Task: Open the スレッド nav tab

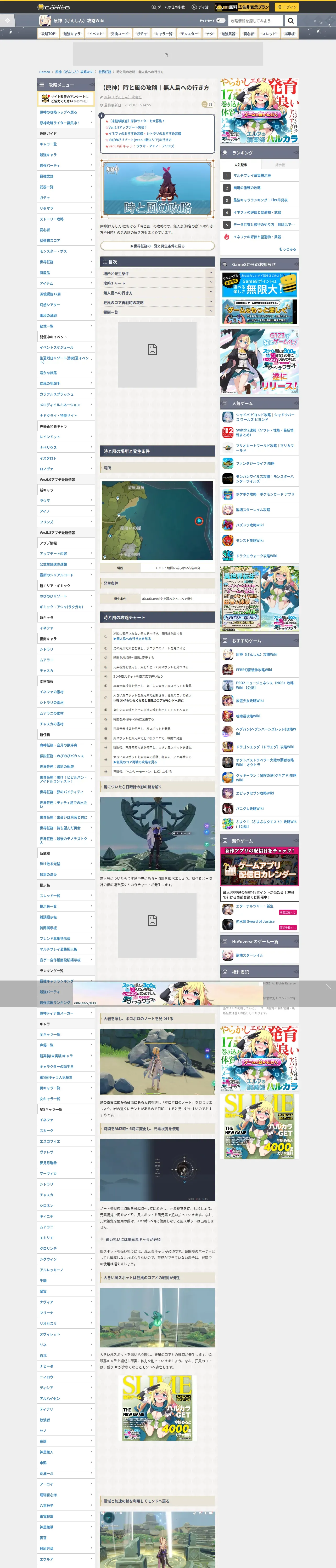Action: 269,34
